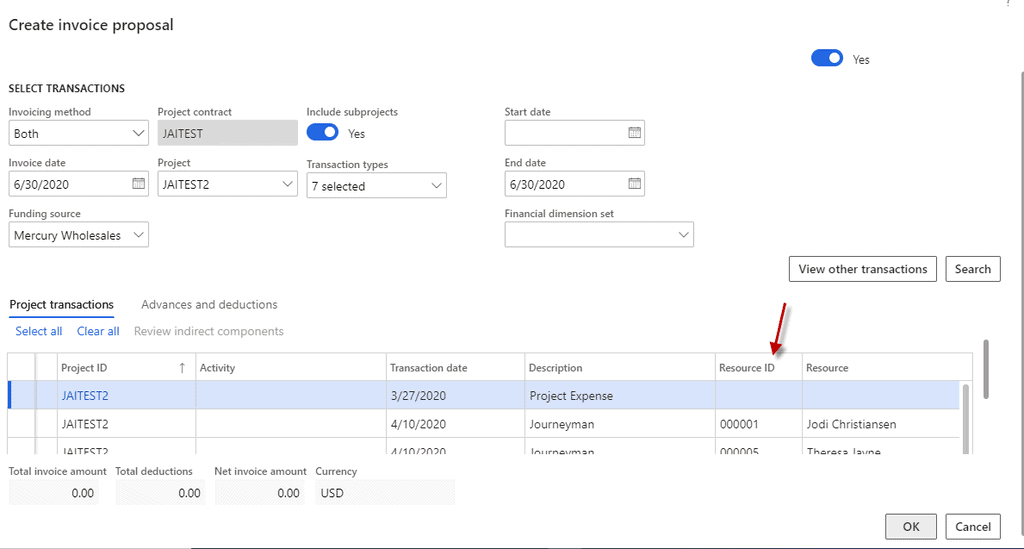Expand the Project JAITEST2 dropdown
Image resolution: width=1024 pixels, height=549 pixels.
[287, 184]
